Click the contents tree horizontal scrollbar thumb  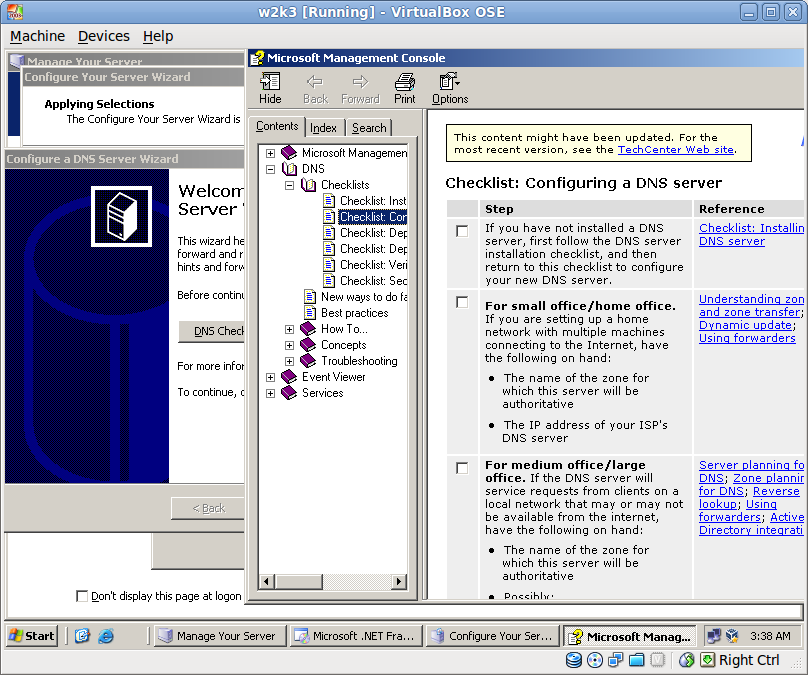299,582
